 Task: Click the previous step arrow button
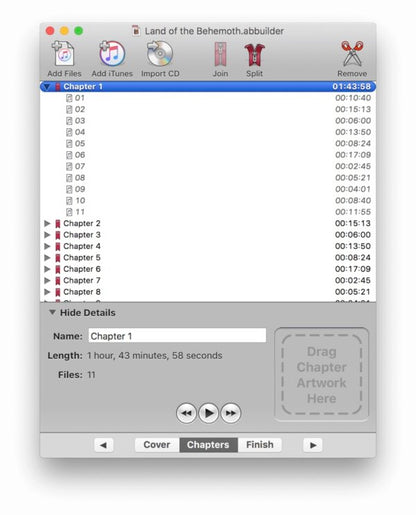[x=104, y=445]
